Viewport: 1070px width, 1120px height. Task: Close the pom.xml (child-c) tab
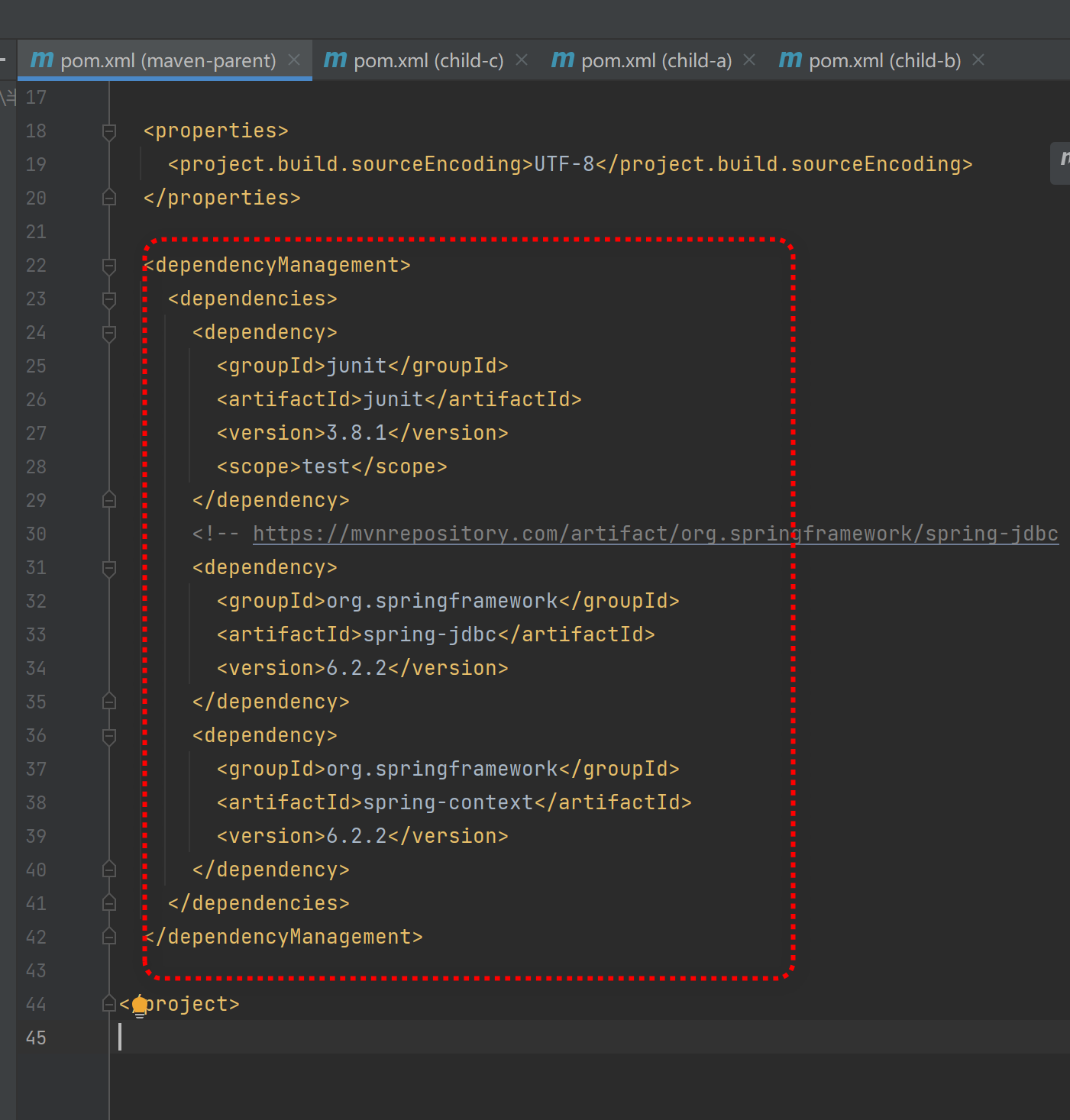click(x=522, y=60)
